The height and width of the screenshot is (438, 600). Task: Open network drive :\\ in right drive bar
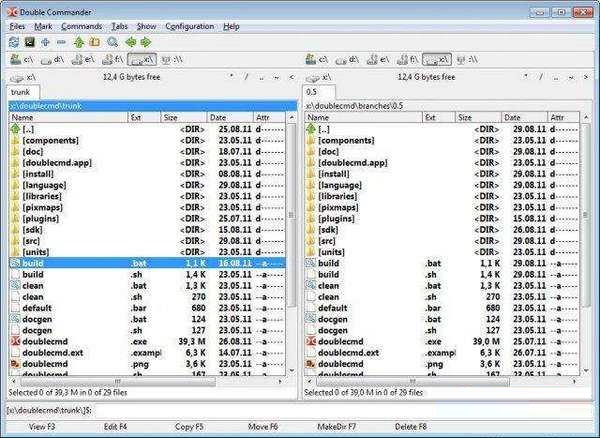pyautogui.click(x=467, y=59)
